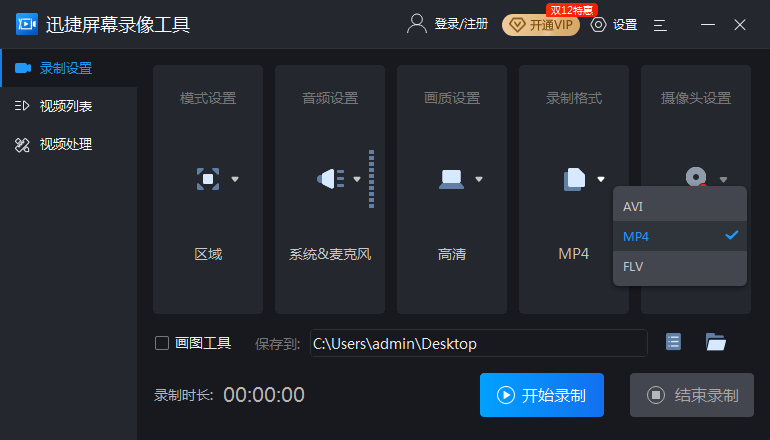Image resolution: width=770 pixels, height=440 pixels.
Task: Click the user account avatar icon
Action: pyautogui.click(x=416, y=24)
